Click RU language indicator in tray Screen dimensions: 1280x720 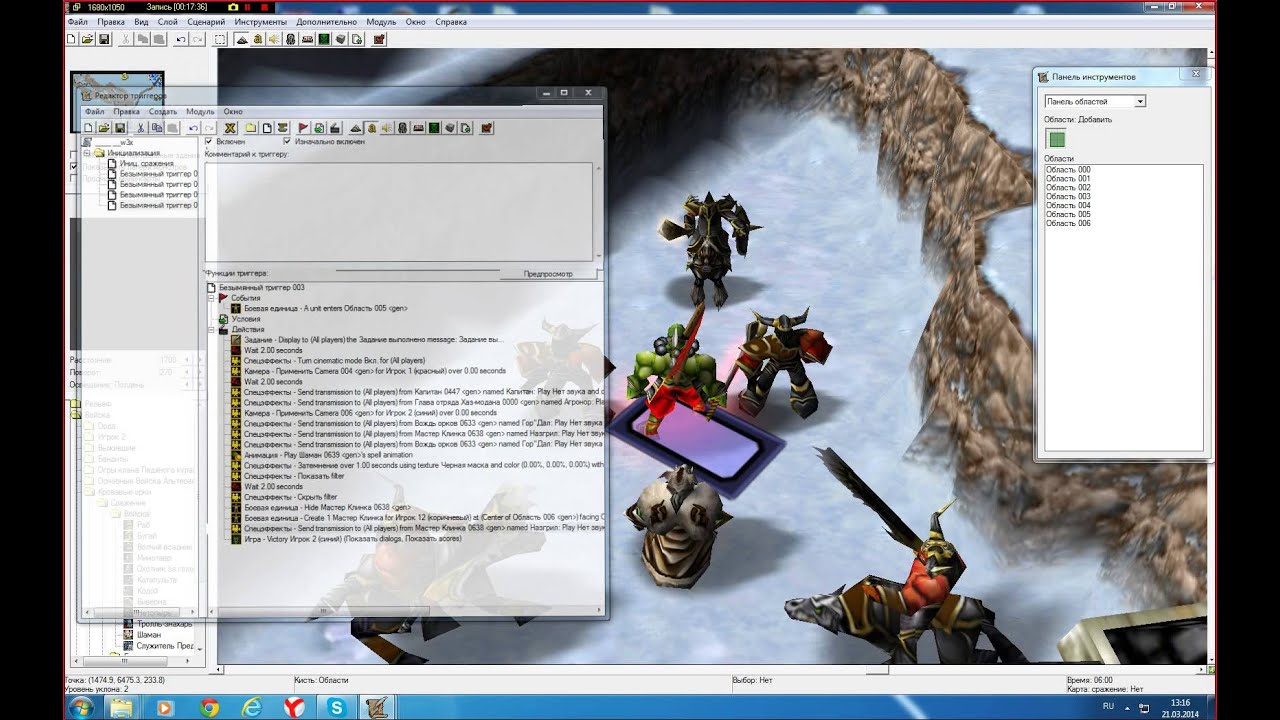coord(1108,706)
